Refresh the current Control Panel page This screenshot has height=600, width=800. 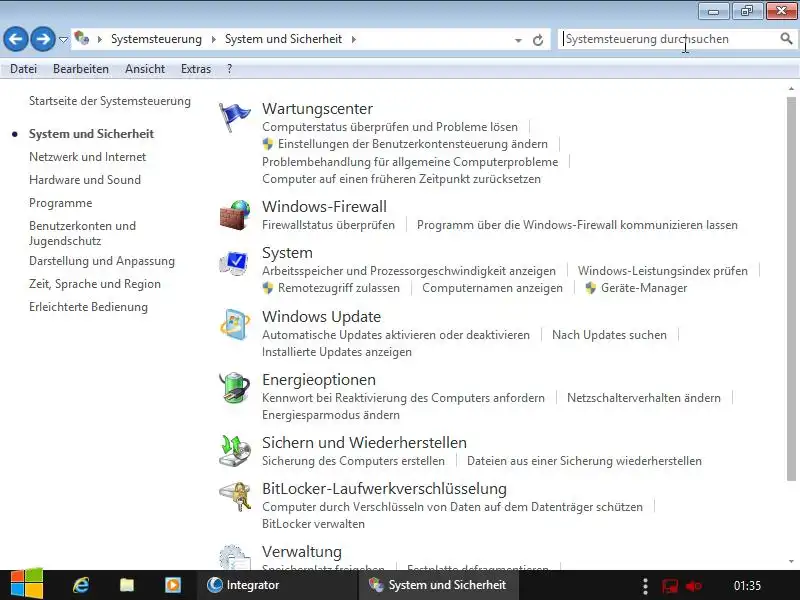pos(538,40)
